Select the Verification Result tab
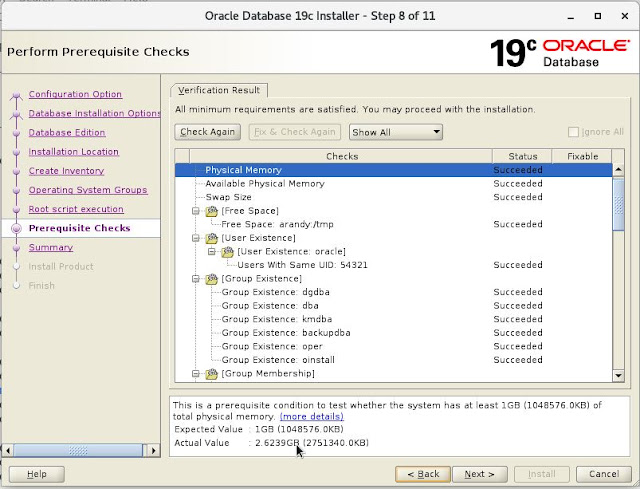The width and height of the screenshot is (640, 489). point(219,90)
